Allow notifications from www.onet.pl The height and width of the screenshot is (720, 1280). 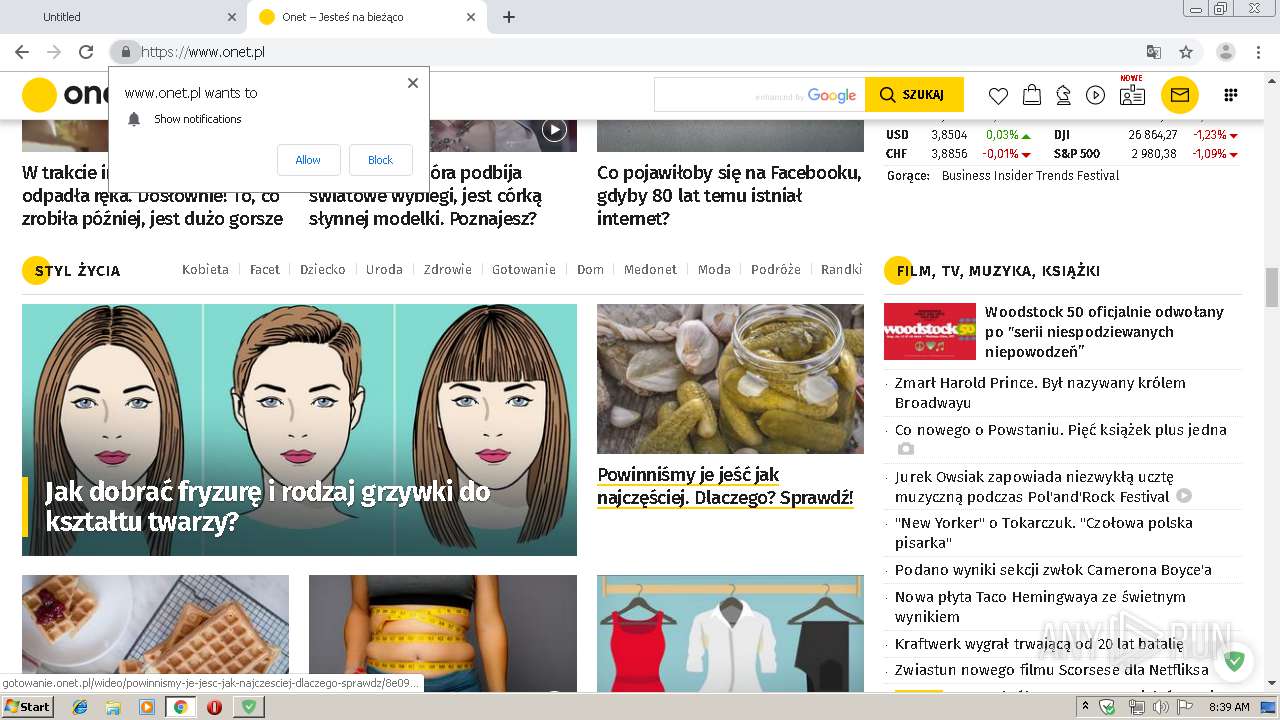(x=308, y=160)
